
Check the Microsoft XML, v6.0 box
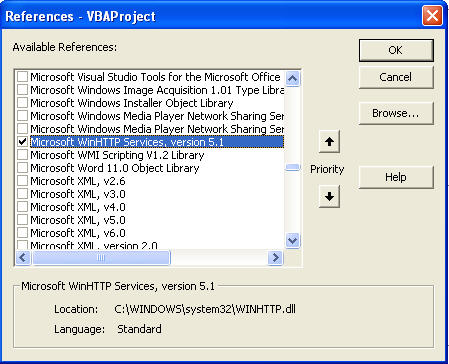click(x=22, y=233)
